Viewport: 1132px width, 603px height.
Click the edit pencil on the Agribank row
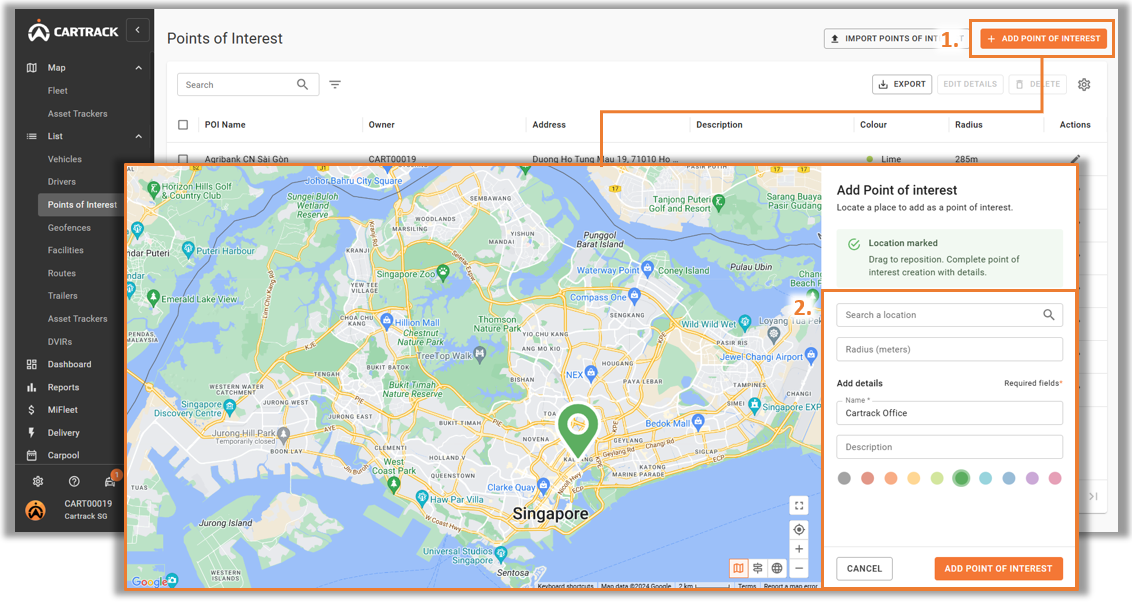pyautogui.click(x=1075, y=159)
